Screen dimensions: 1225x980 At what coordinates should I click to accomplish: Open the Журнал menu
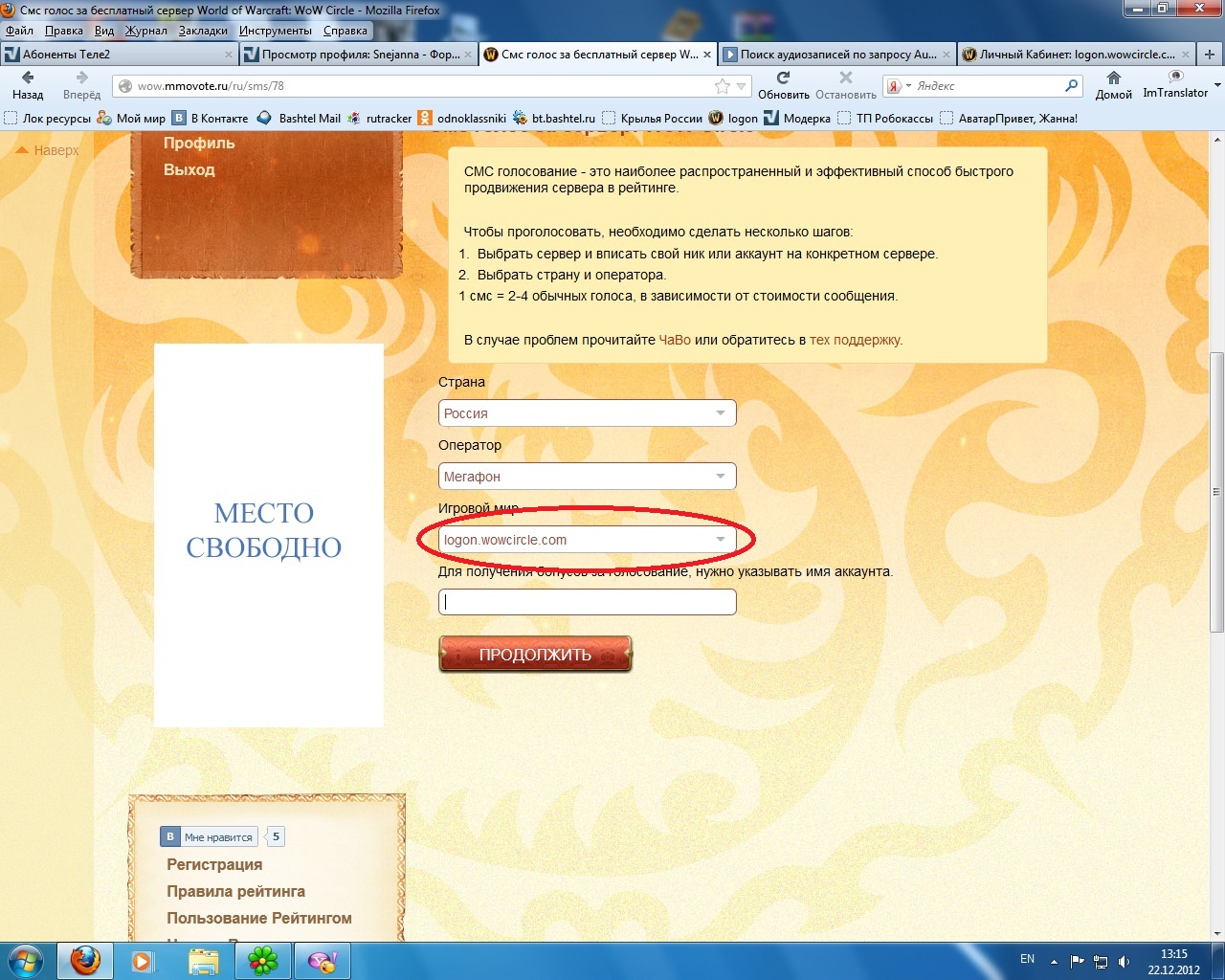(146, 31)
